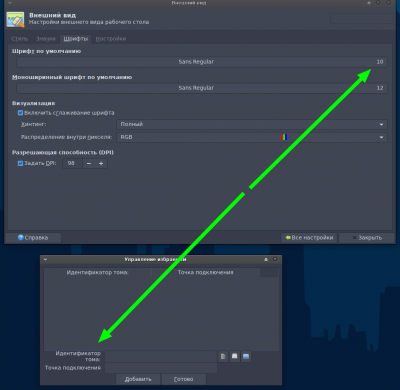Click the Готово button
The height and width of the screenshot is (390, 400).
(183, 379)
